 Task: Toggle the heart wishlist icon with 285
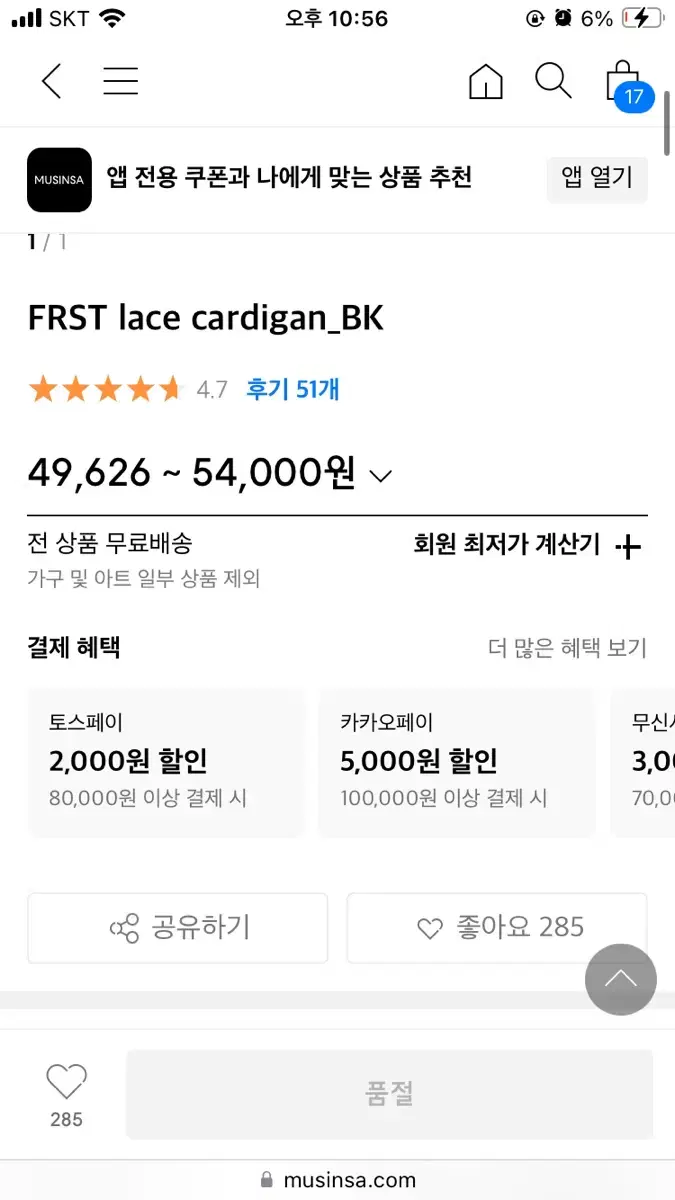[x=66, y=1094]
